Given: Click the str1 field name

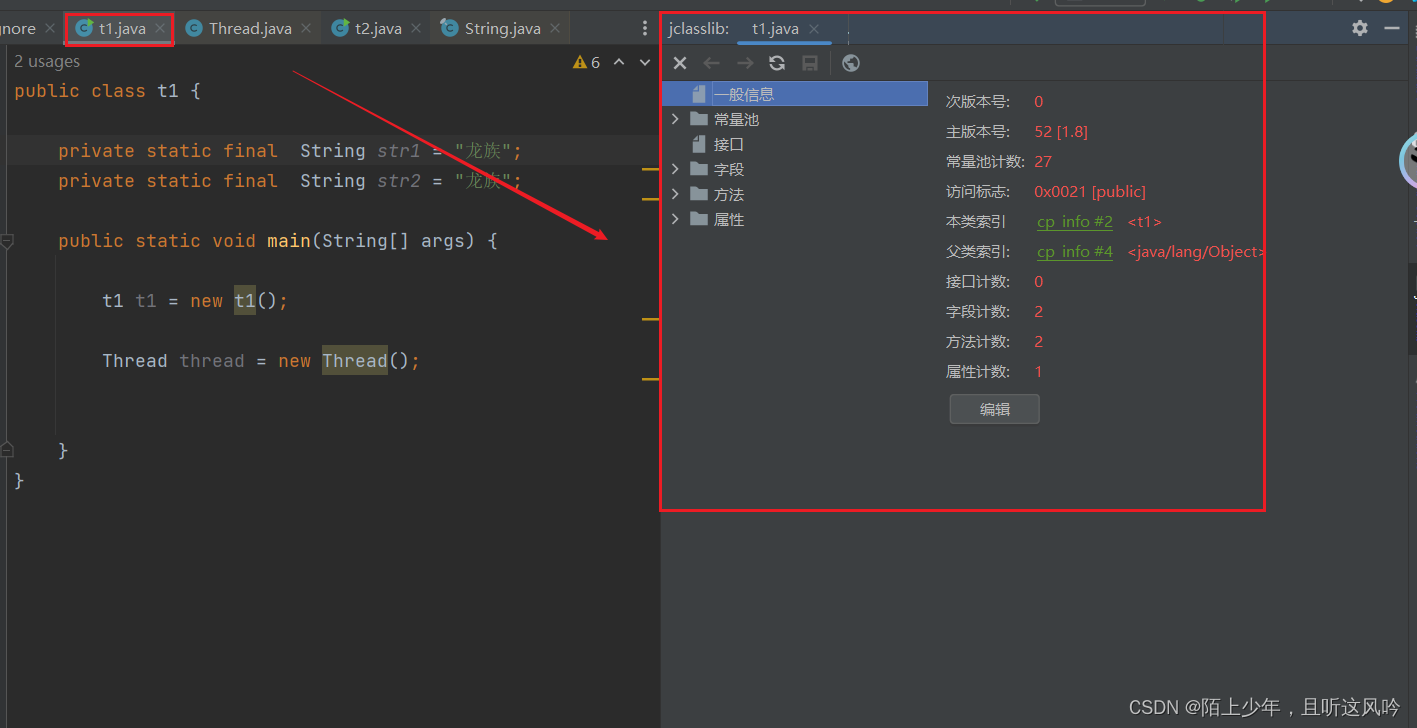Looking at the screenshot, I should click(399, 151).
